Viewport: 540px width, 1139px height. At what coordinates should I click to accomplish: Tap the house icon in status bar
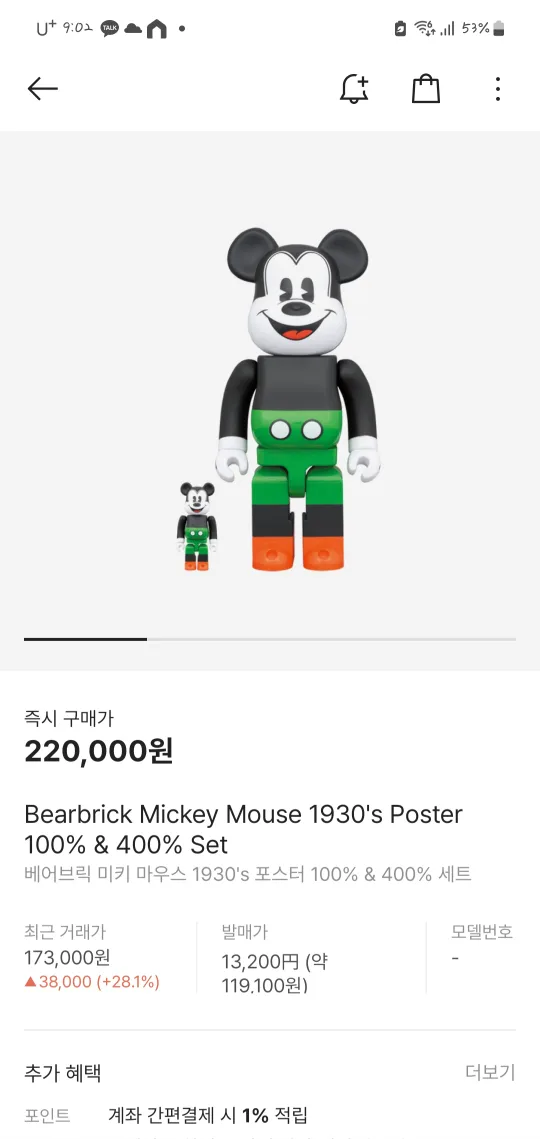pos(156,29)
